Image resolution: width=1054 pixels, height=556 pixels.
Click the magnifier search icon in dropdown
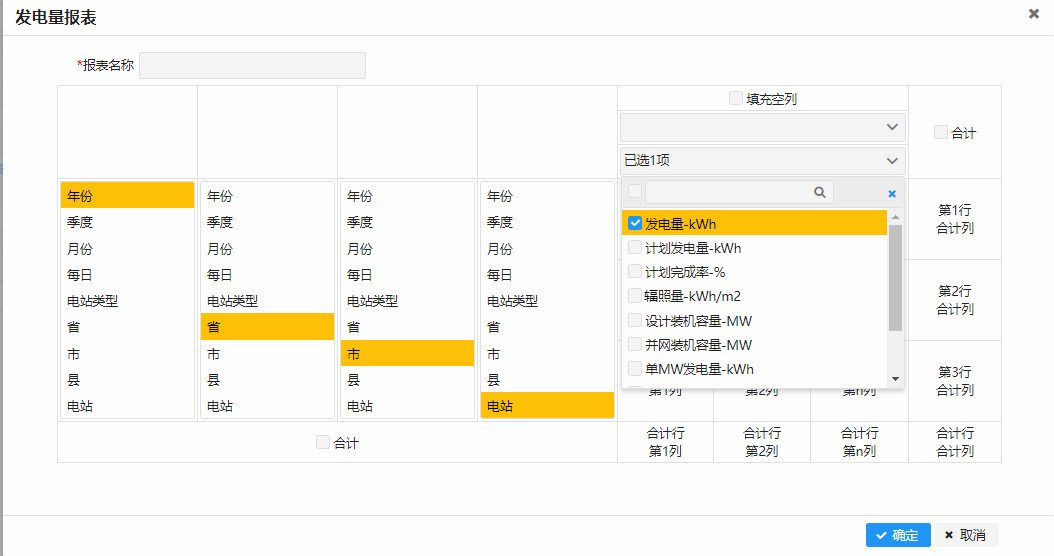[820, 193]
